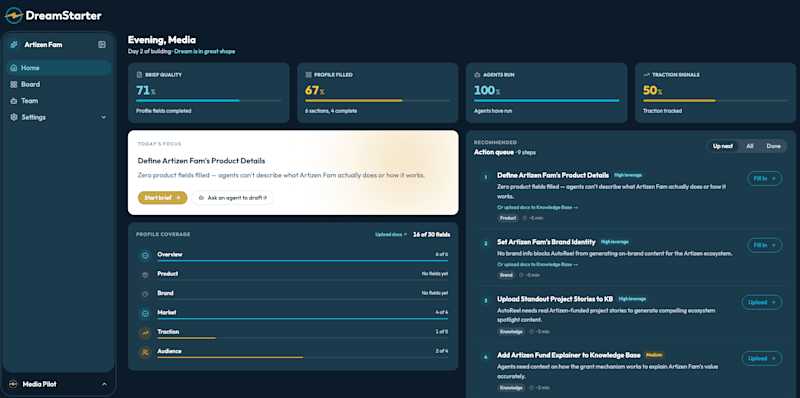
Task: Click the Brand coverage palette icon
Action: (x=145, y=294)
